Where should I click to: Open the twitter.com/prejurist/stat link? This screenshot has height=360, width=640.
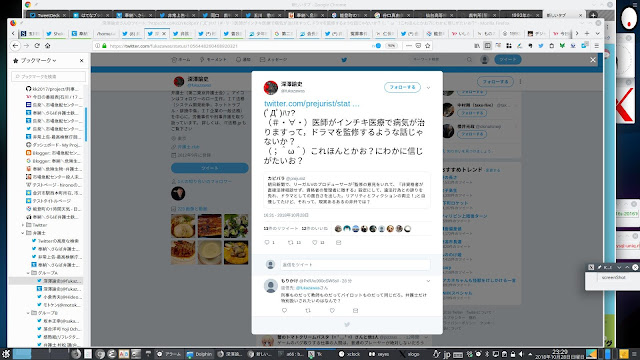pyautogui.click(x=312, y=104)
